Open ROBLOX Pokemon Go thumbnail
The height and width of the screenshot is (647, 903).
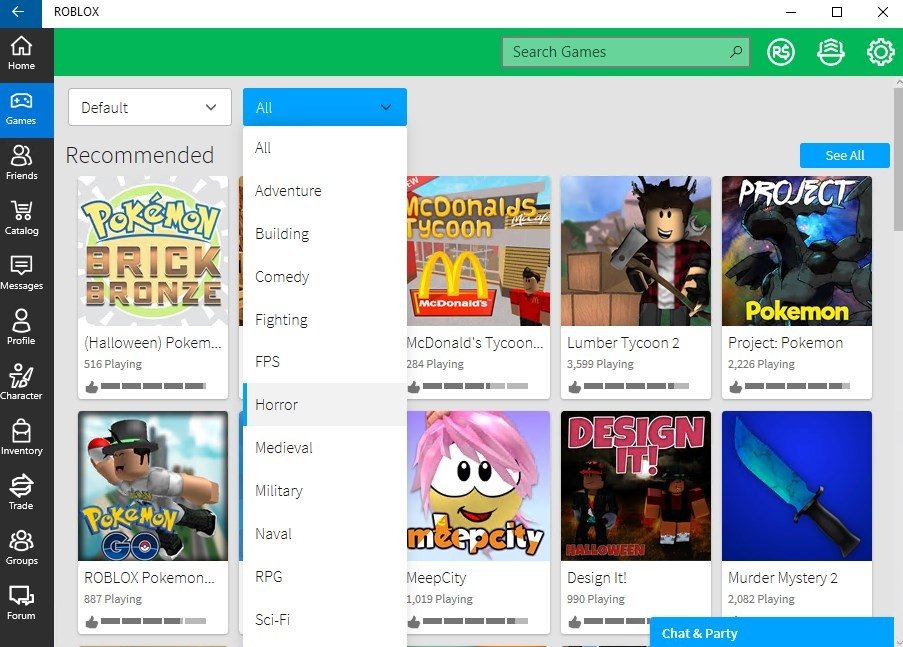tap(153, 486)
